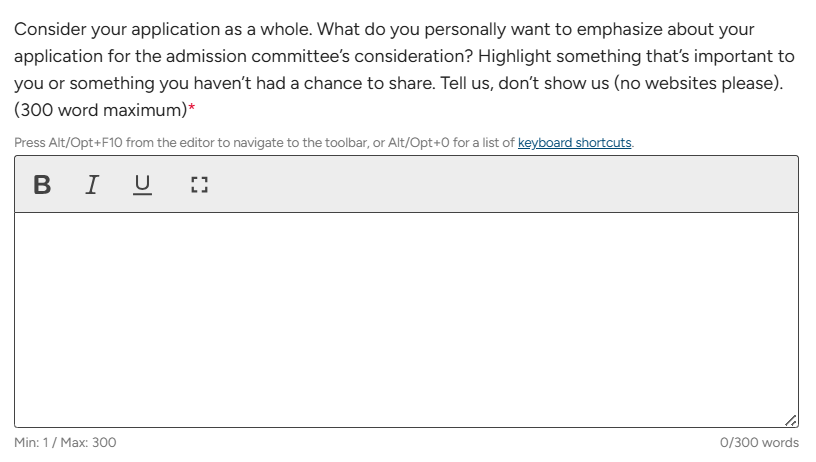Click the Min: 1 / Max: 300 label
Screen dimensions: 816x462
(x=65, y=443)
